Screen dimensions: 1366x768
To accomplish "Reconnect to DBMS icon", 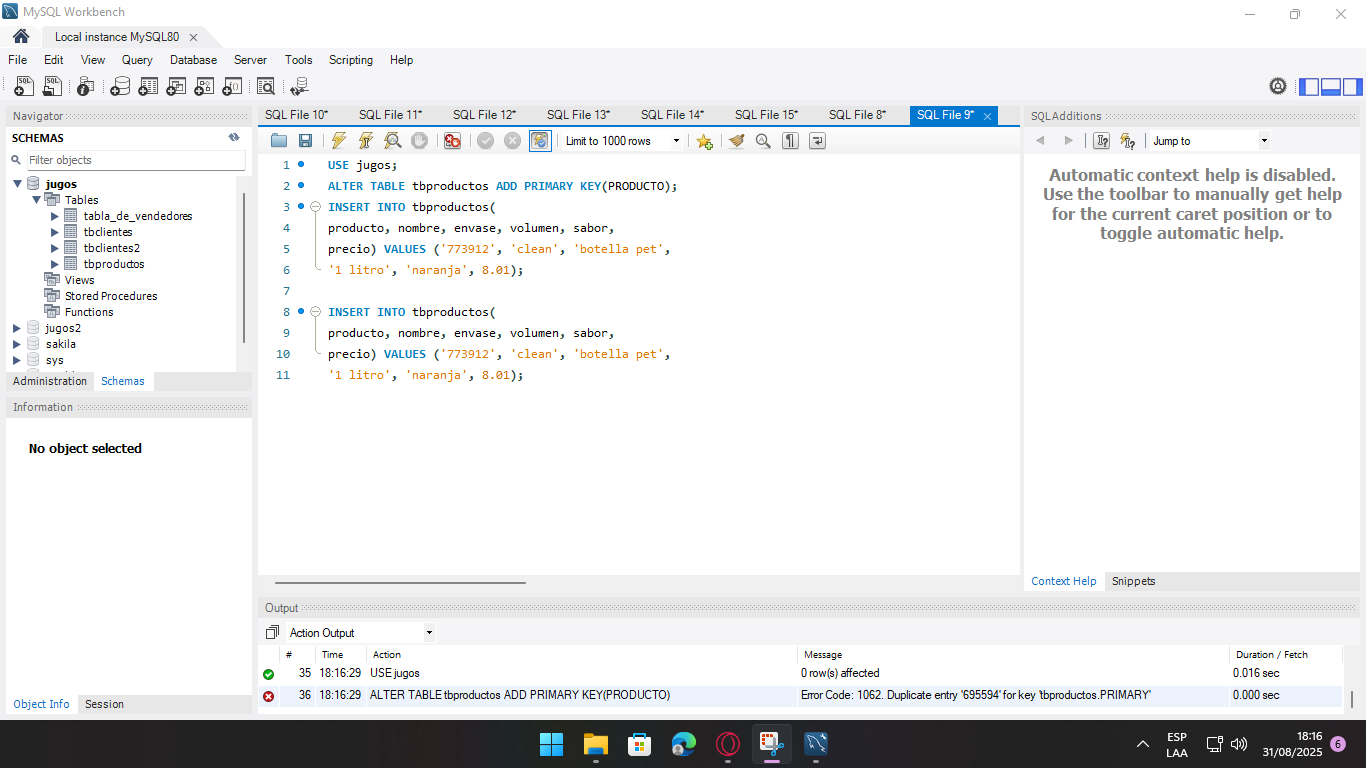I will [x=299, y=86].
